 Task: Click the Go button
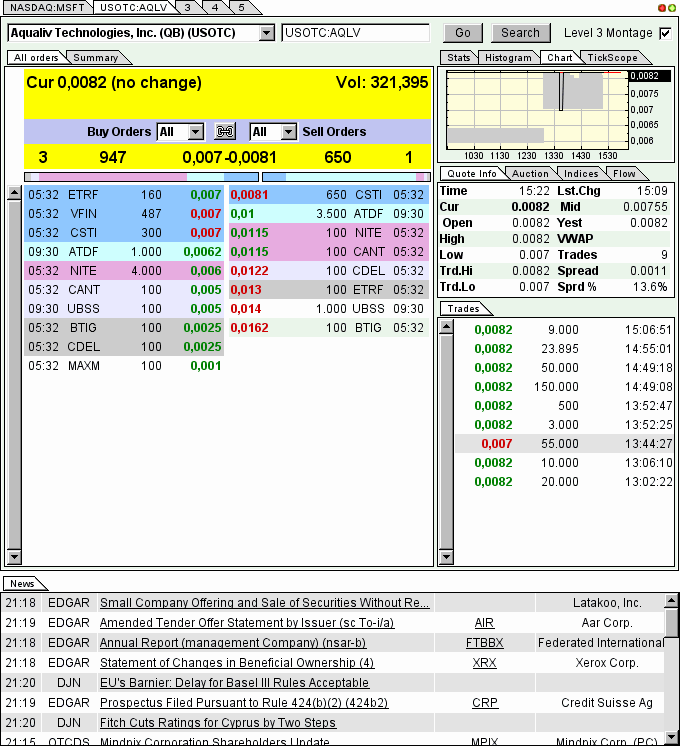[x=462, y=33]
